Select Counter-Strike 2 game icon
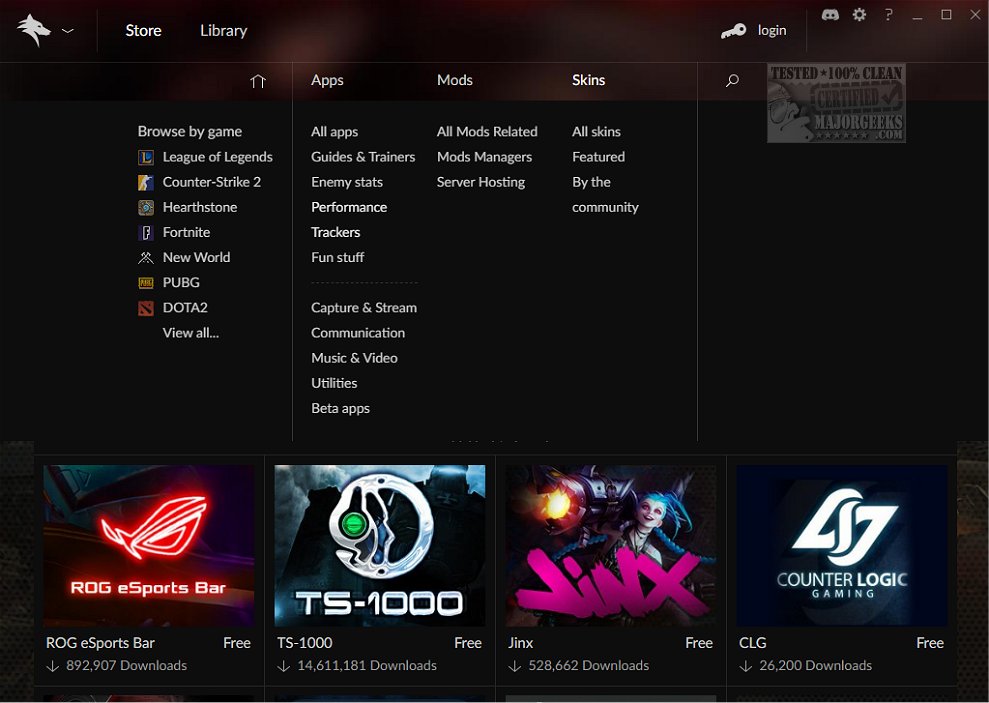The height and width of the screenshot is (703, 989). click(x=146, y=182)
